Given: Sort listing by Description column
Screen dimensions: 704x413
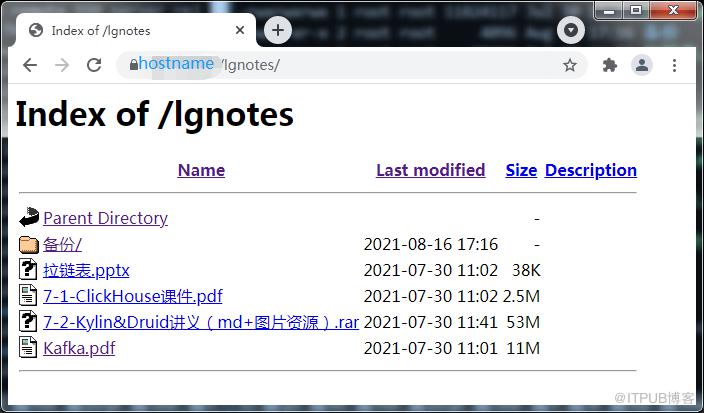Looking at the screenshot, I should (x=590, y=170).
